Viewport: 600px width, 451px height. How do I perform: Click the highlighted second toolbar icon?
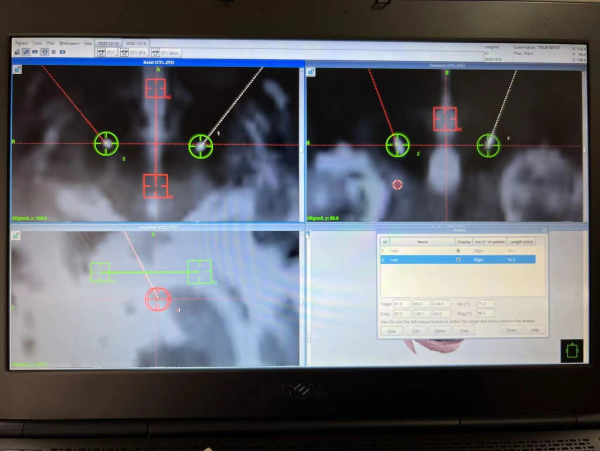tap(26, 52)
